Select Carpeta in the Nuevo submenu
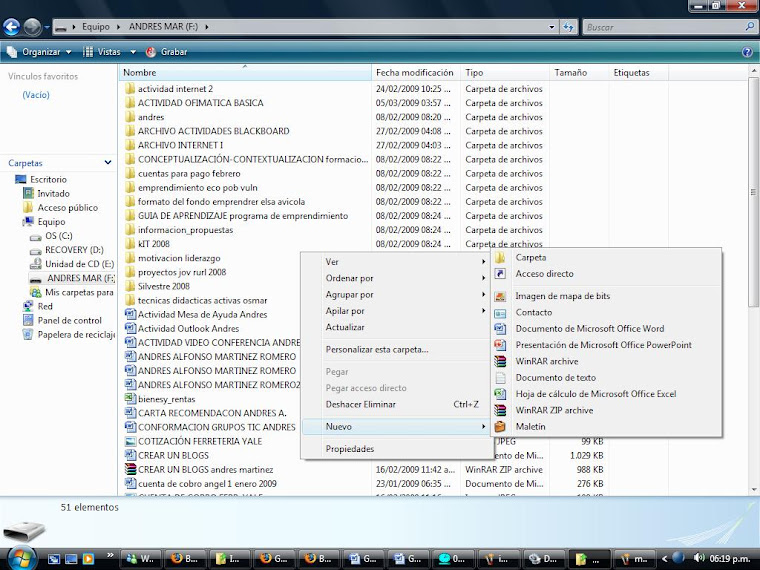Image resolution: width=760 pixels, height=570 pixels. 606,257
